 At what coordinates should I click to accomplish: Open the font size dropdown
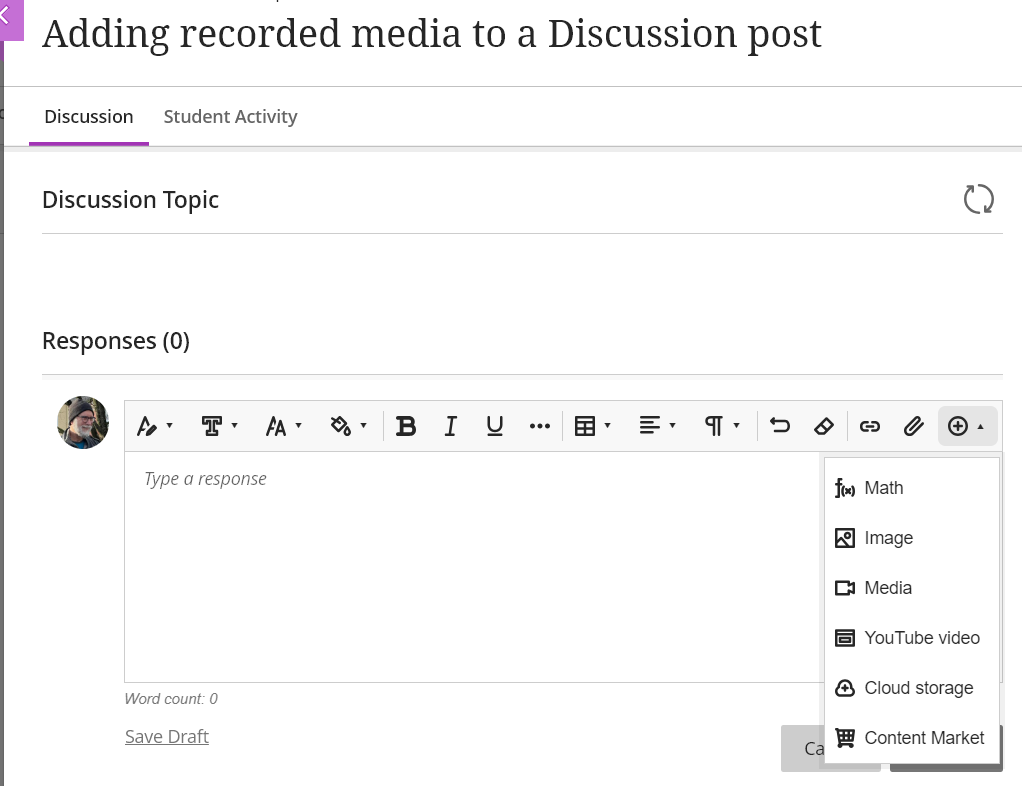click(x=283, y=427)
